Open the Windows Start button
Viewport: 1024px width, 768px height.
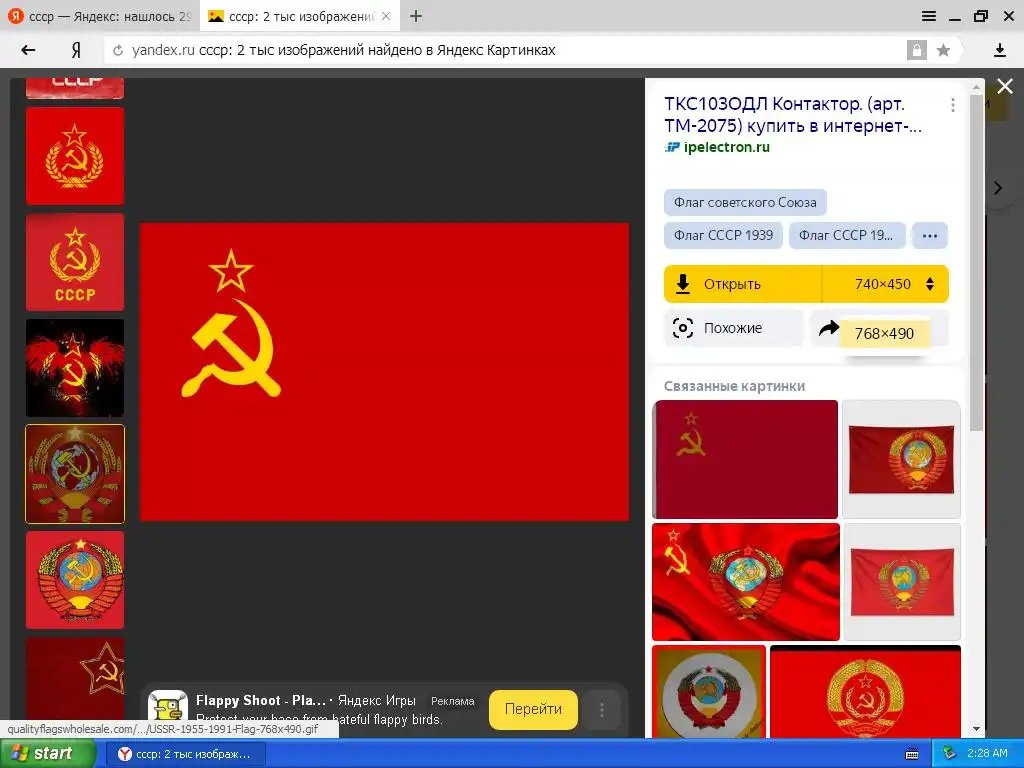(48, 753)
